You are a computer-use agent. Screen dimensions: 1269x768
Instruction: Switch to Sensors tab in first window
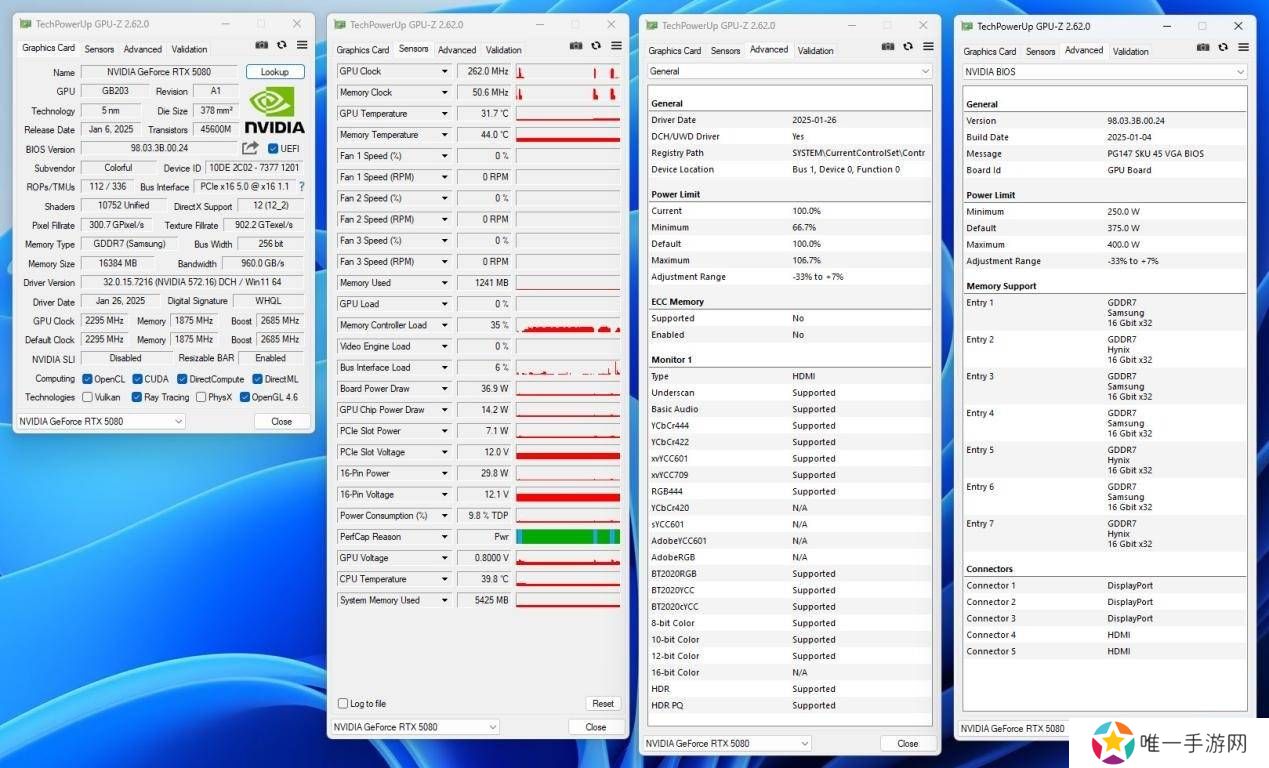99,49
